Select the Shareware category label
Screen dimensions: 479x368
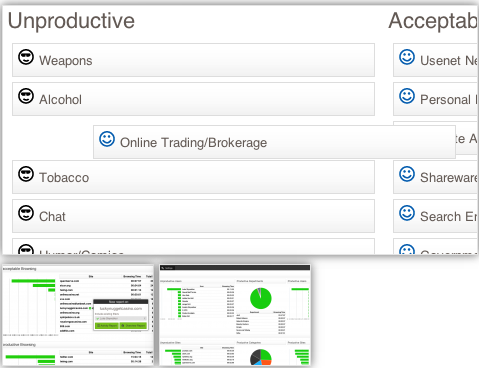click(449, 178)
